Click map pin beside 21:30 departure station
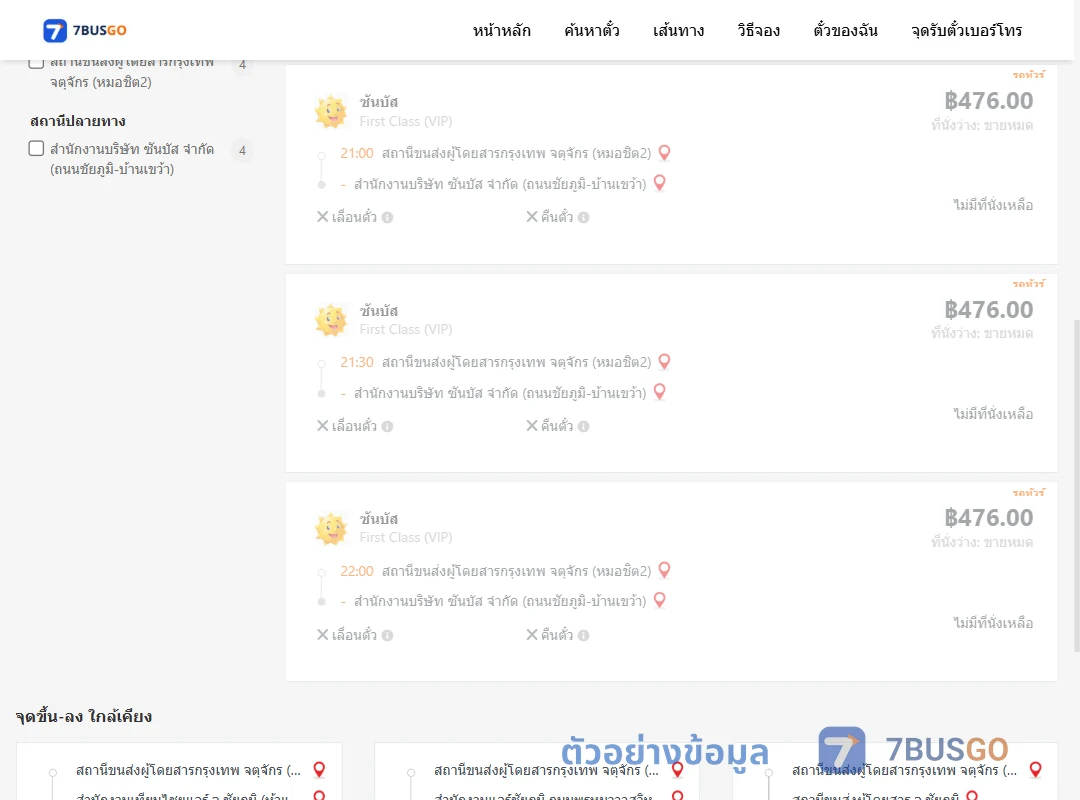Screen dimensions: 1080x800 [x=665, y=361]
